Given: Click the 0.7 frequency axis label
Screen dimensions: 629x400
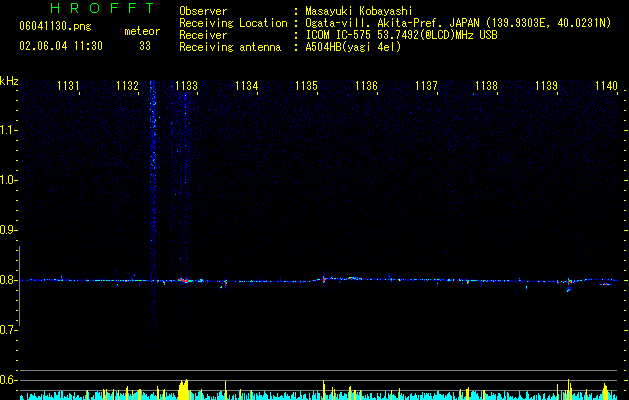Looking at the screenshot, I should coord(8,330).
